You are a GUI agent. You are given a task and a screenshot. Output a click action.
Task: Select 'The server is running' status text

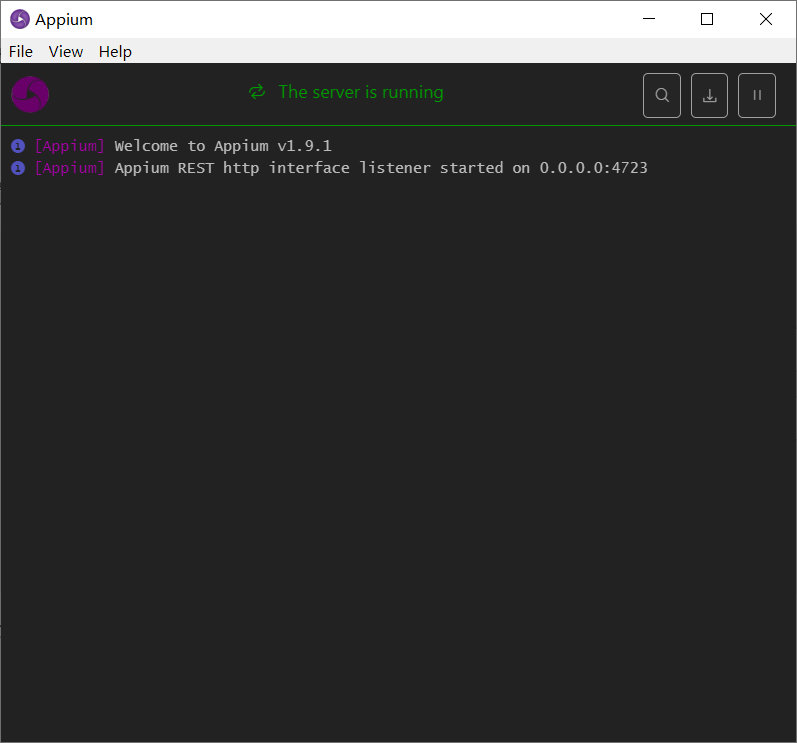(x=361, y=92)
